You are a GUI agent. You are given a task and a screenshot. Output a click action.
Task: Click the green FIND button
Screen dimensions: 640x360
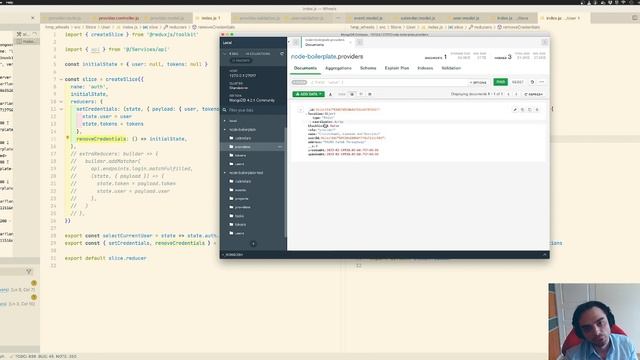[500, 82]
